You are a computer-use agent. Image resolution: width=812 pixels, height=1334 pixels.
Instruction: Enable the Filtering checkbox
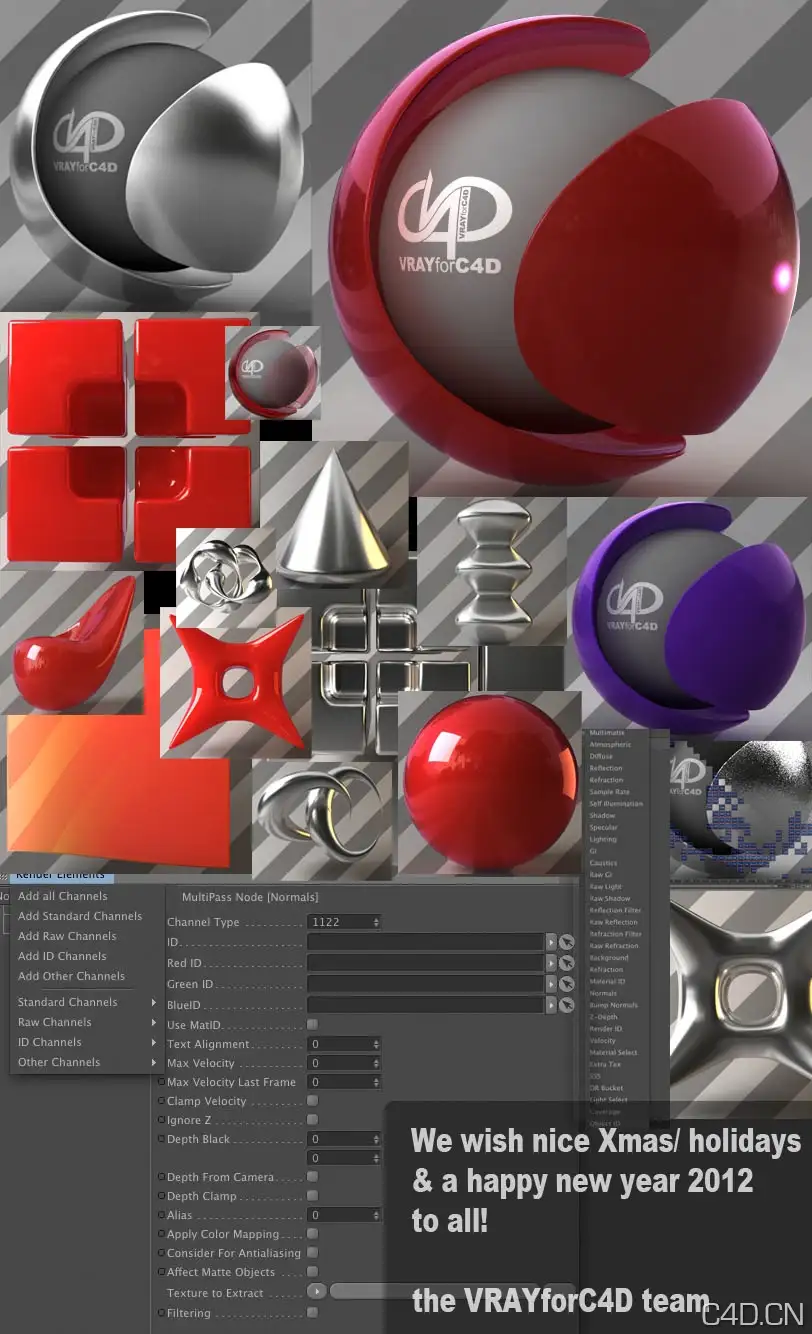point(313,1313)
